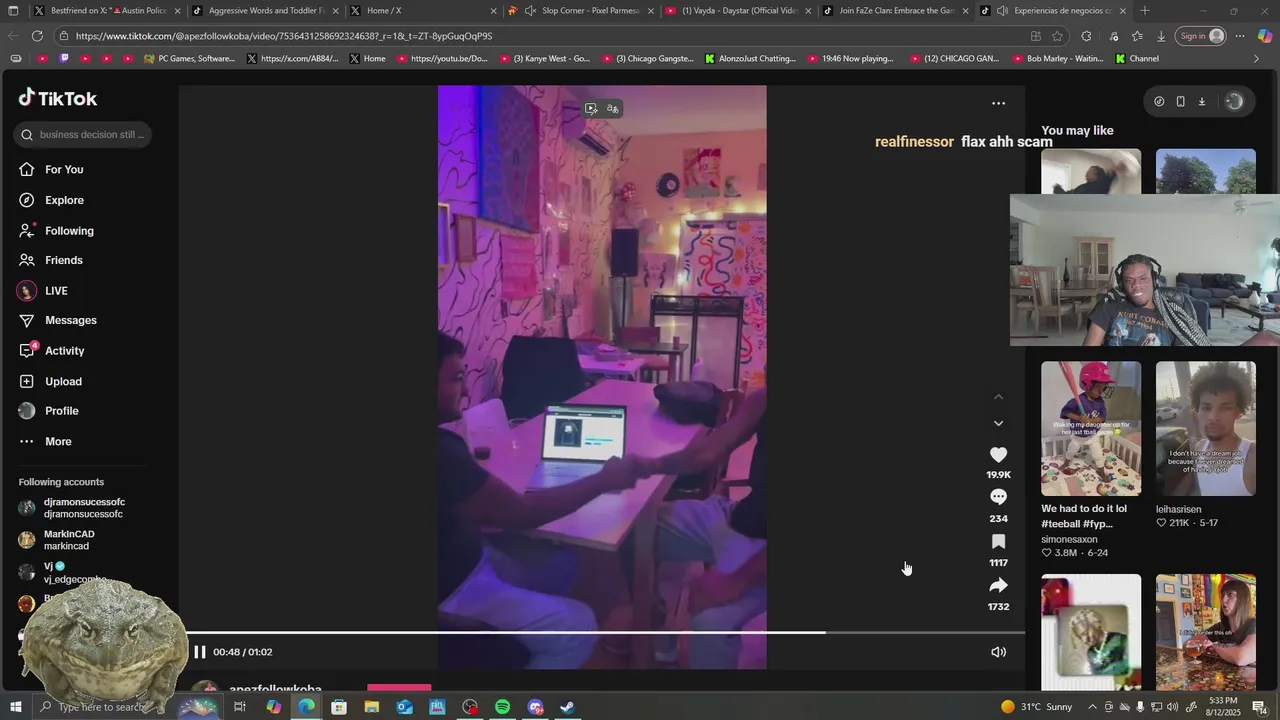The width and height of the screenshot is (1280, 720).
Task: Open the Explore page
Action: [x=64, y=200]
